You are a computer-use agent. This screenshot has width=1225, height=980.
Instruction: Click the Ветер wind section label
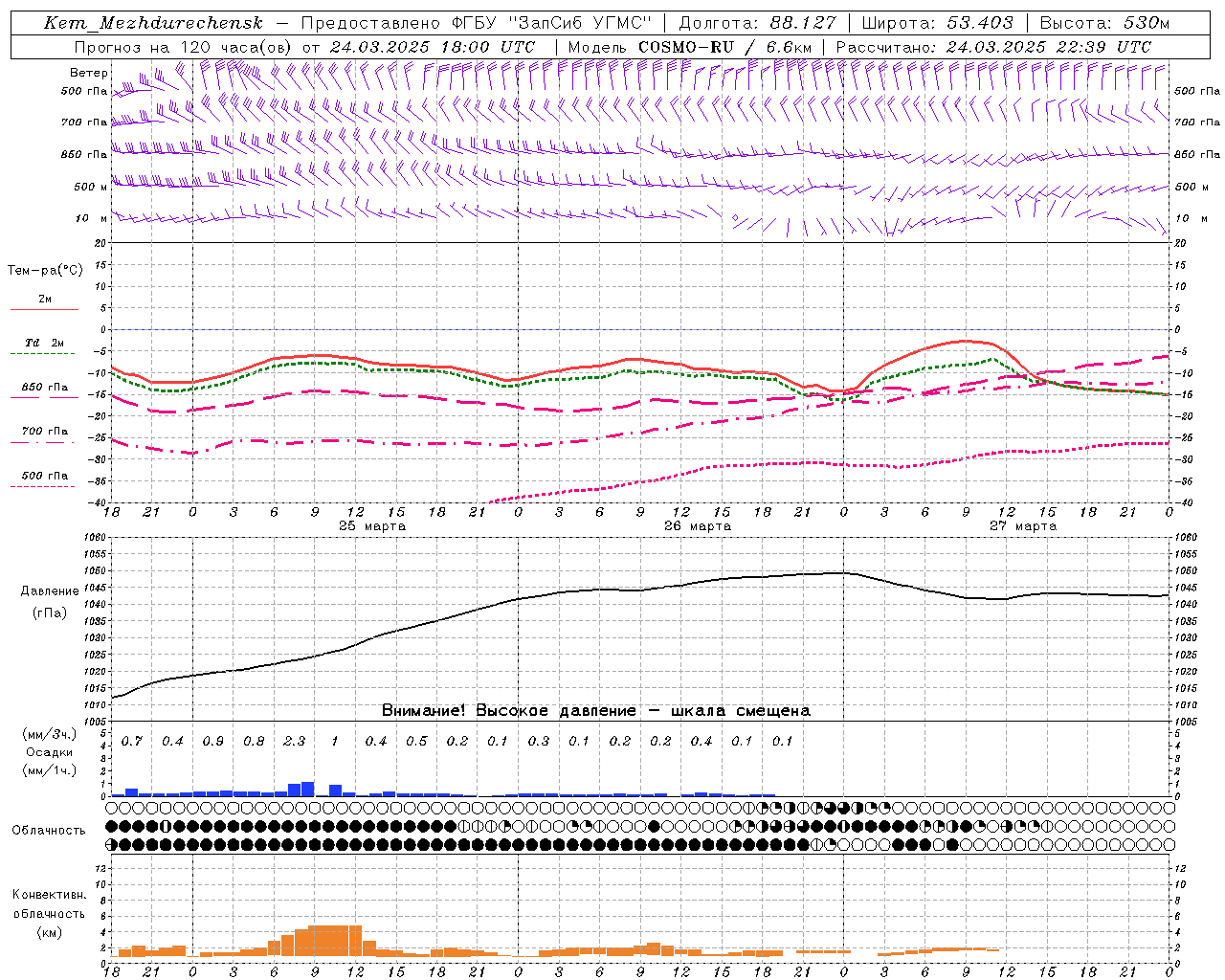[x=89, y=73]
